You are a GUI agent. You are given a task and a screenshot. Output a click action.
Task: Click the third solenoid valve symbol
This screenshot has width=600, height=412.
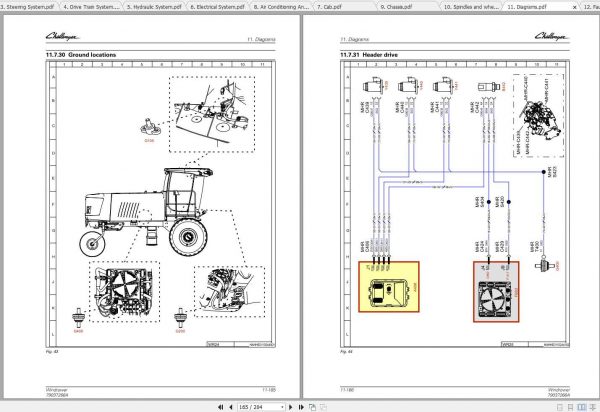click(x=443, y=85)
